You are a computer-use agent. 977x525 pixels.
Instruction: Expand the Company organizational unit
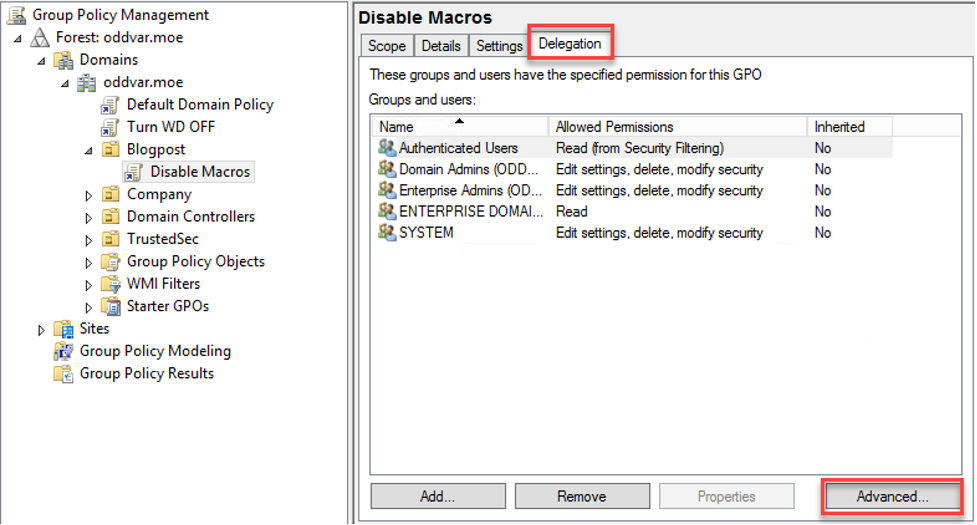[x=88, y=196]
